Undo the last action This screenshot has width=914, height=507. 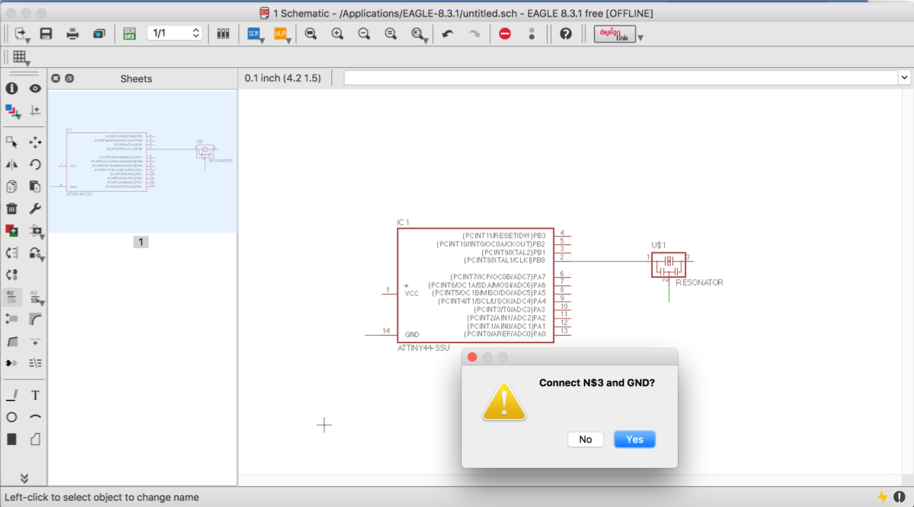click(448, 34)
